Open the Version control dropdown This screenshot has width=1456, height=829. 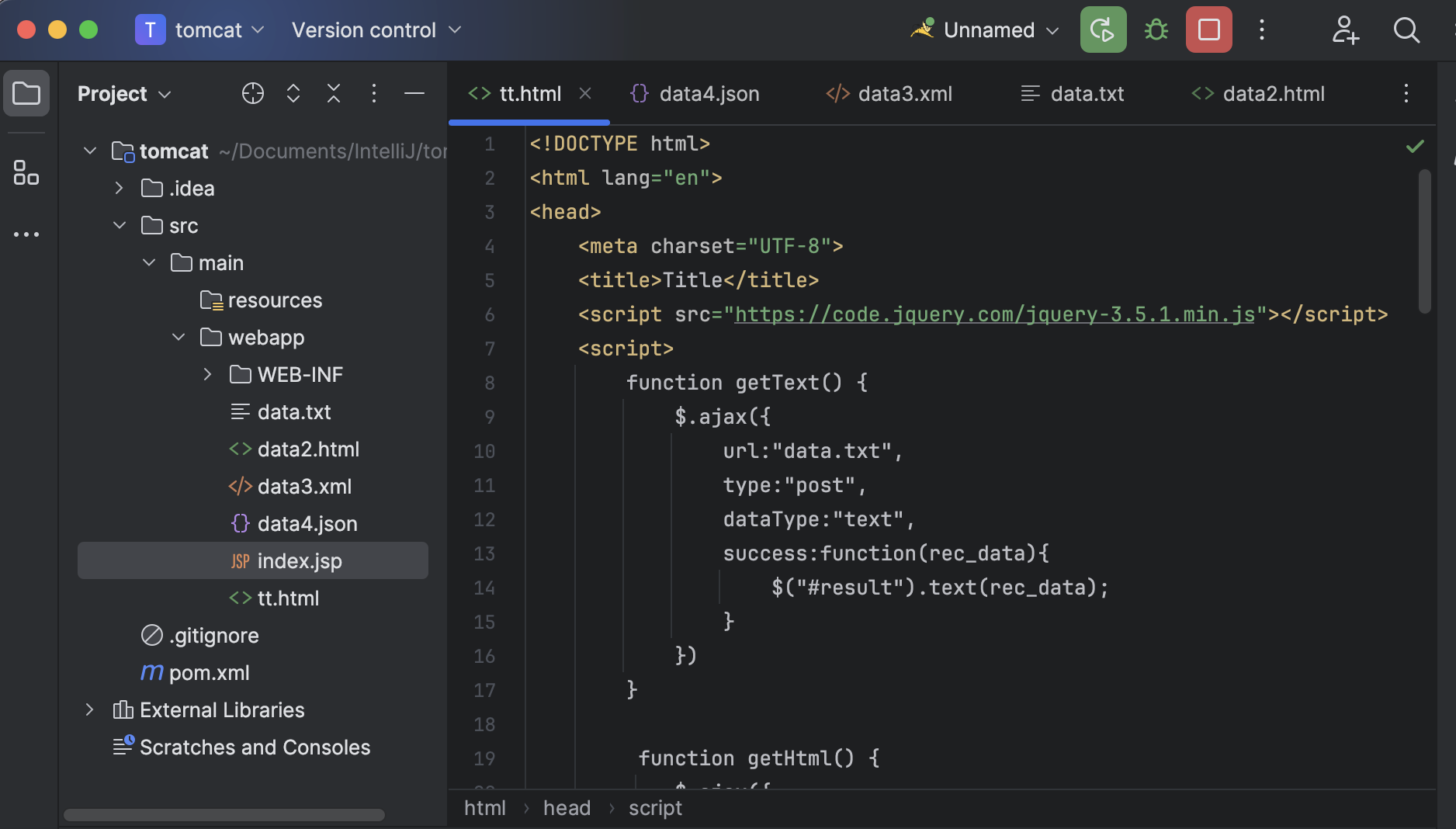point(376,30)
